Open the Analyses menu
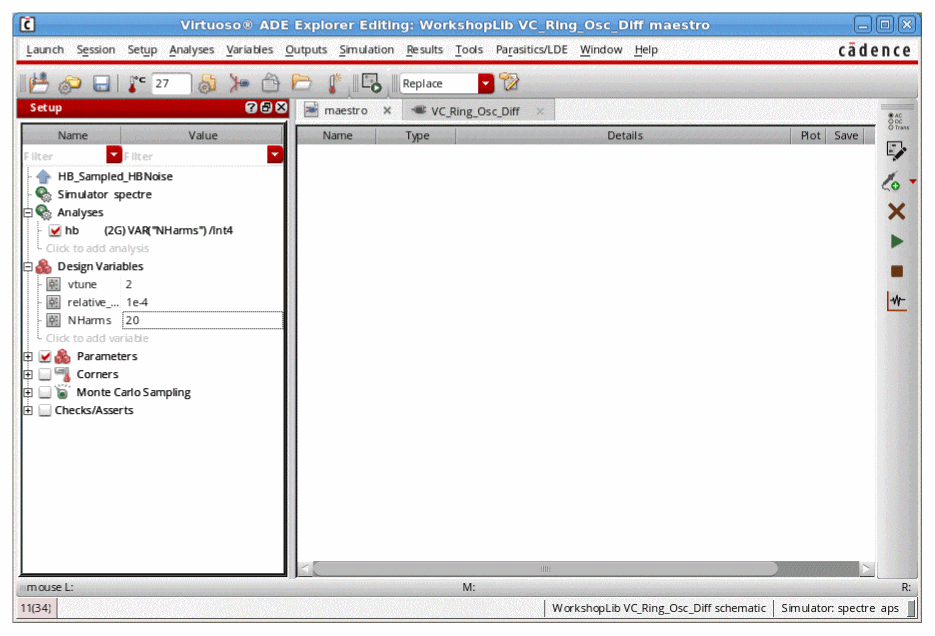 coord(191,49)
